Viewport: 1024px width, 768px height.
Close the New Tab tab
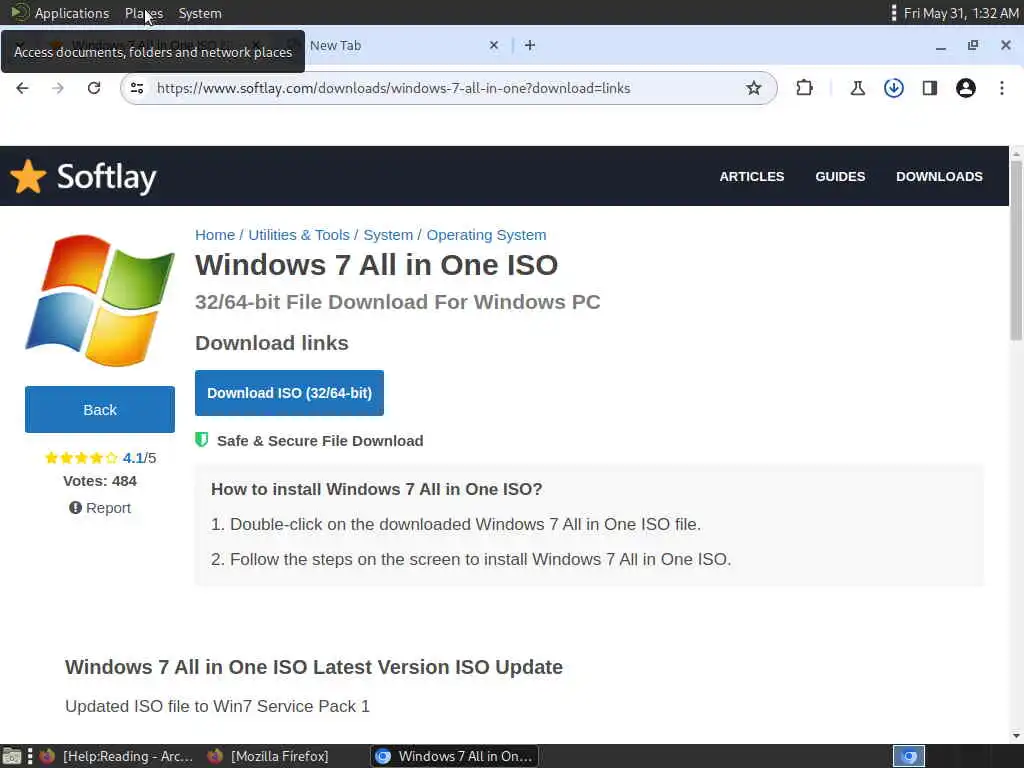point(494,45)
